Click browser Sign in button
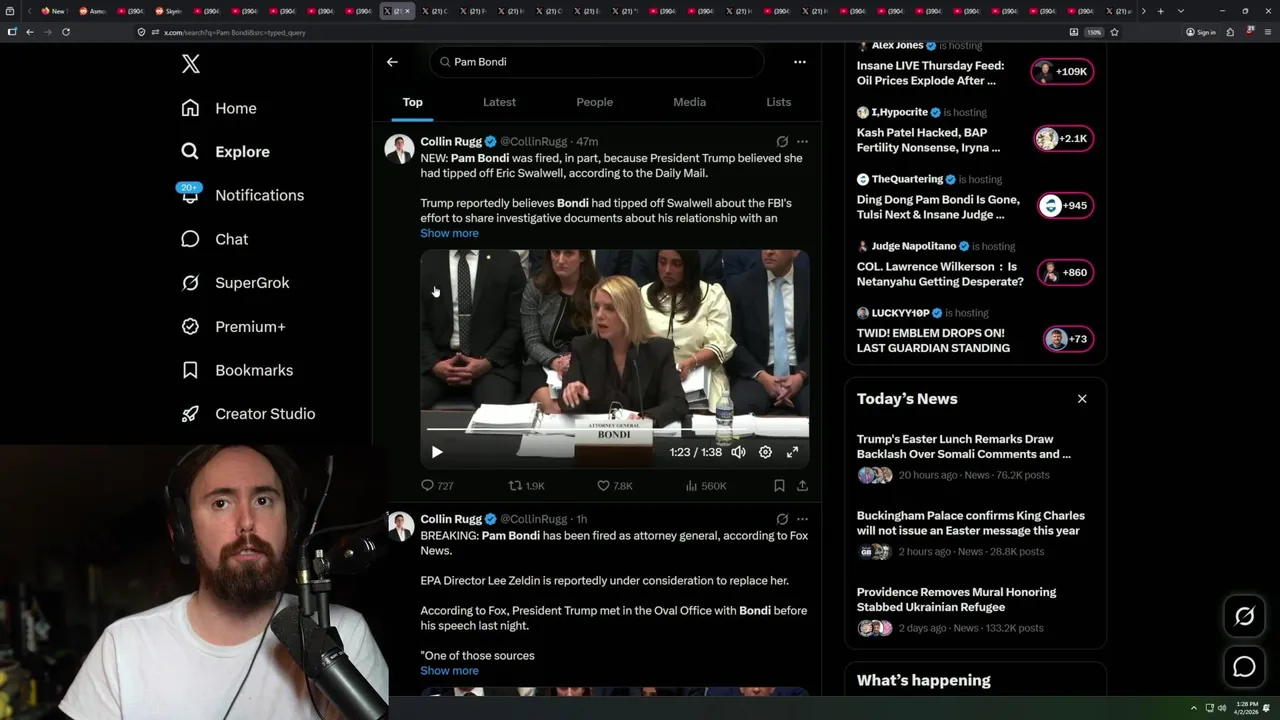 click(x=1201, y=32)
